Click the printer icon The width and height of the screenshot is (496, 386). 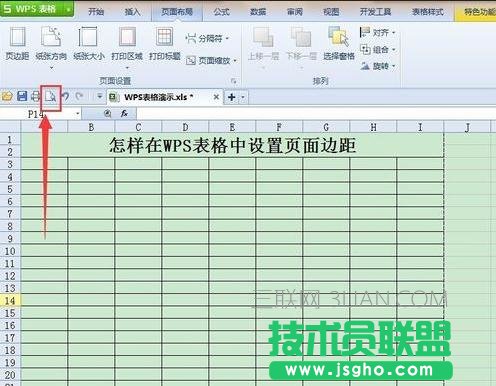click(x=35, y=97)
